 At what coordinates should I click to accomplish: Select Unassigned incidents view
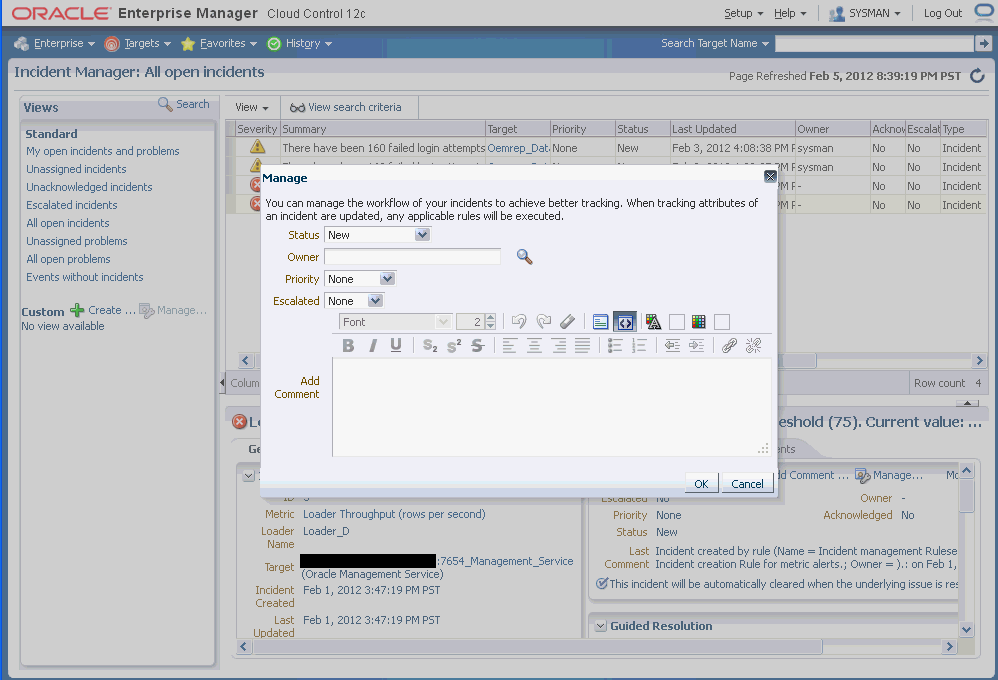click(x=76, y=169)
